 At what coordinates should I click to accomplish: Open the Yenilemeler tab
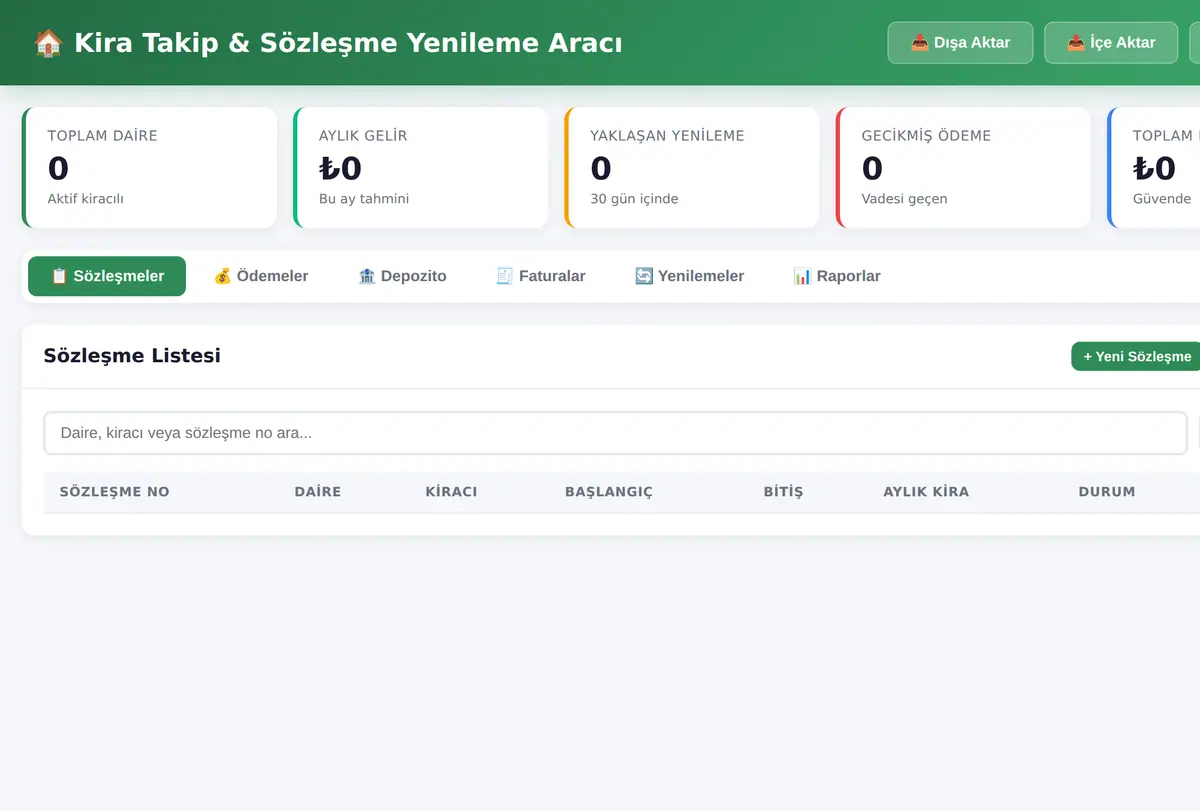click(x=690, y=276)
